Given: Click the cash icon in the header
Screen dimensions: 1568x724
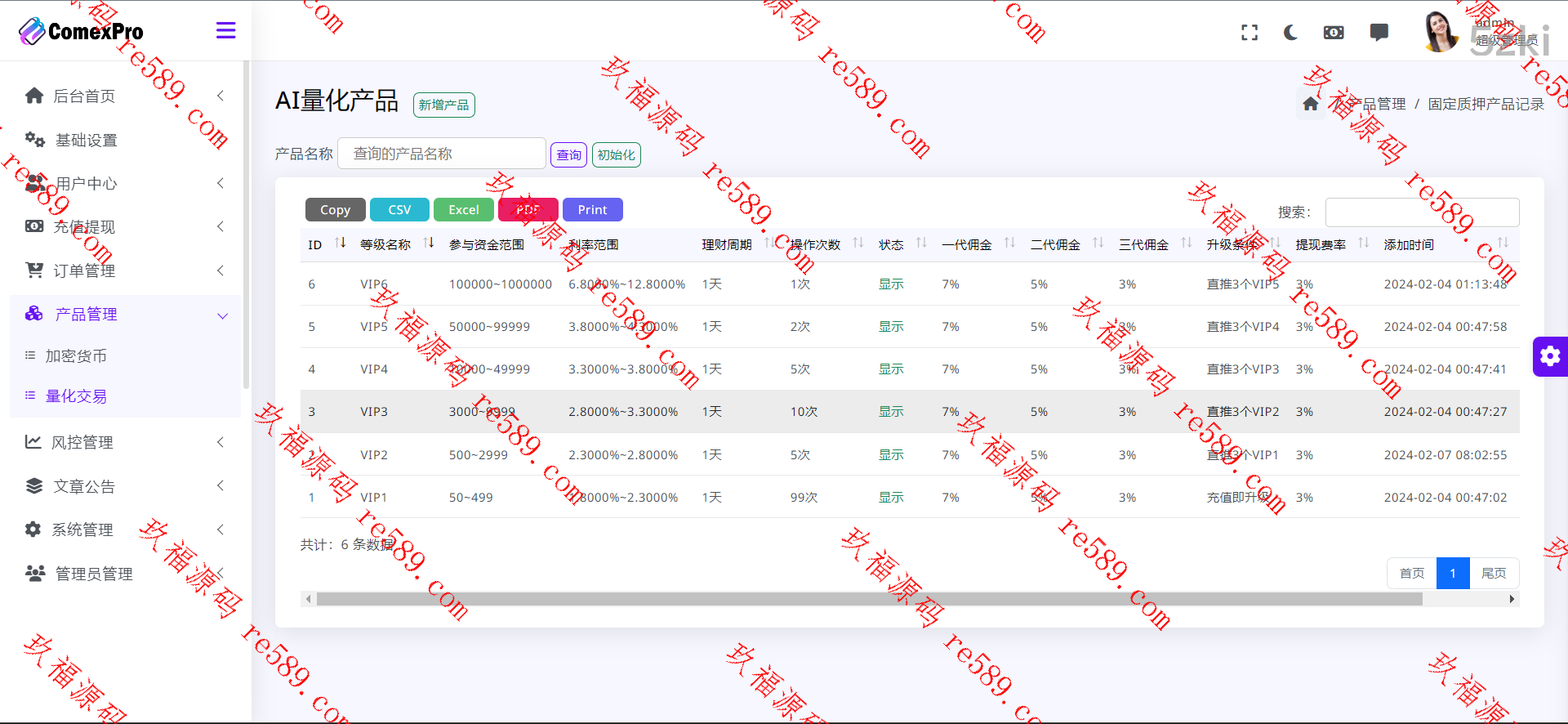Looking at the screenshot, I should (x=1333, y=33).
